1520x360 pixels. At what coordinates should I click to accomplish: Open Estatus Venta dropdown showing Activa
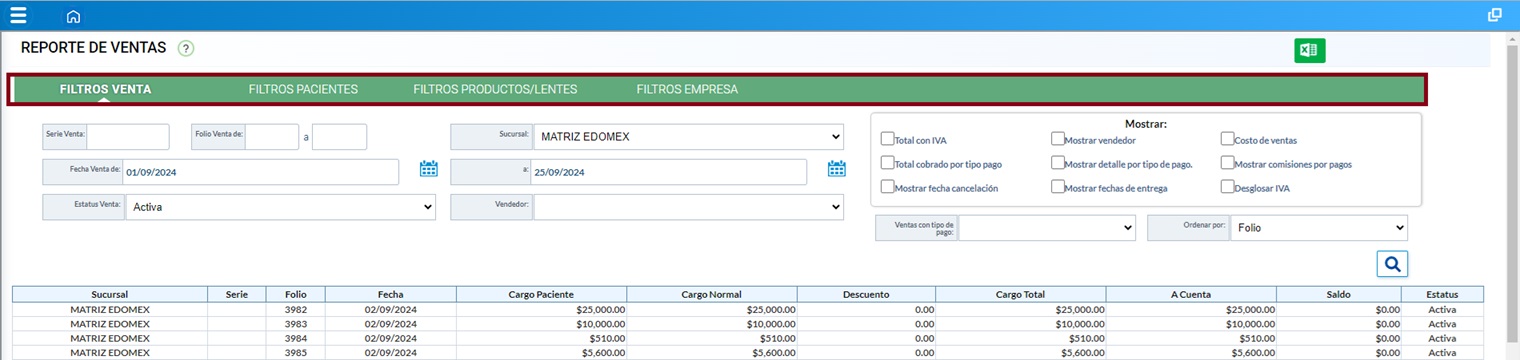(x=280, y=207)
